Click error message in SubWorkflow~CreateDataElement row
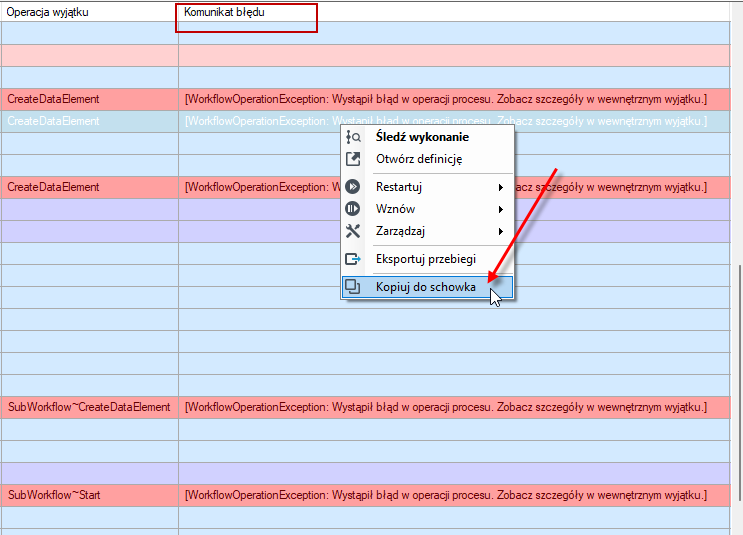743x535 pixels. click(454, 407)
